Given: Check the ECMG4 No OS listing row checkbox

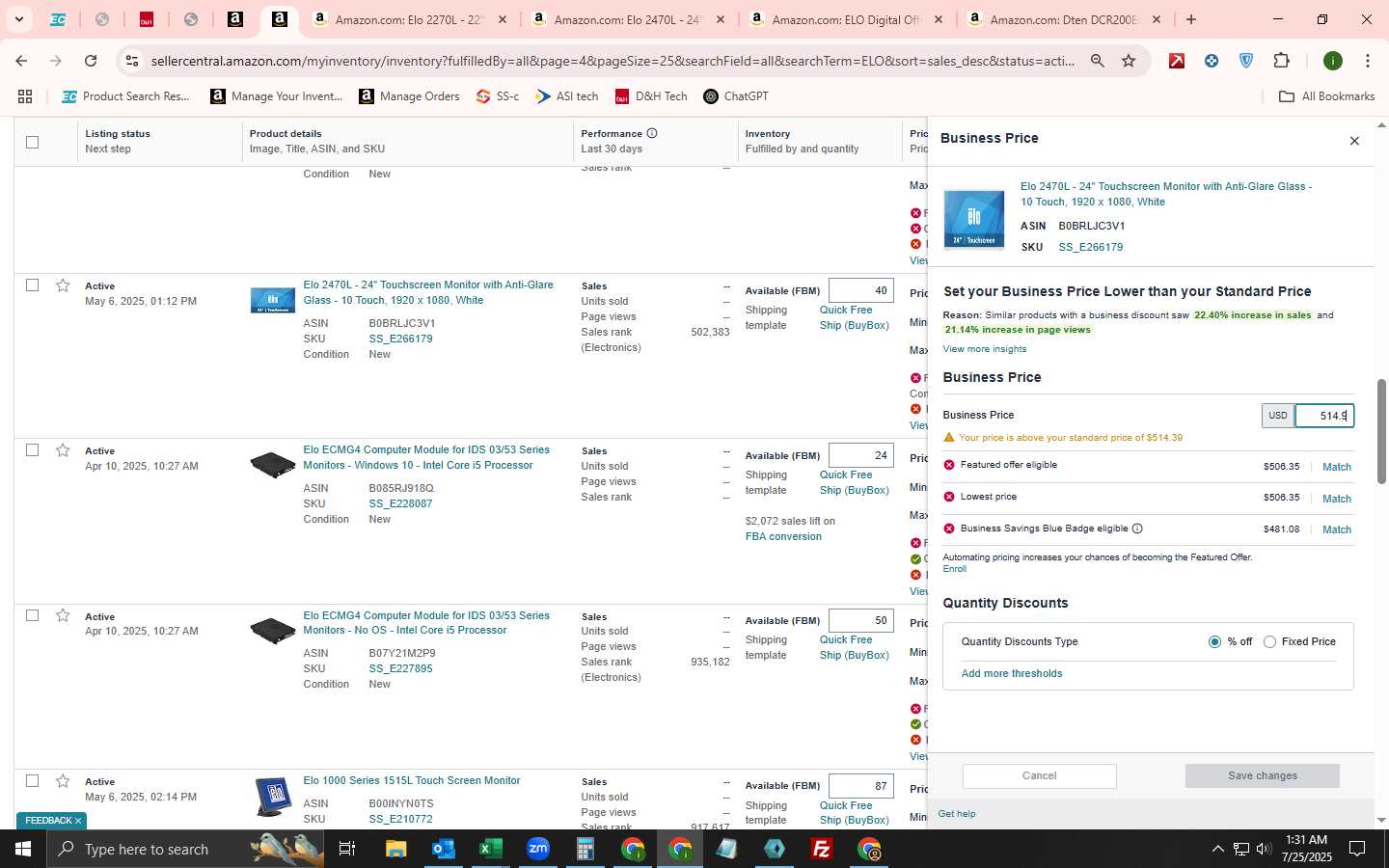Looking at the screenshot, I should [x=32, y=615].
